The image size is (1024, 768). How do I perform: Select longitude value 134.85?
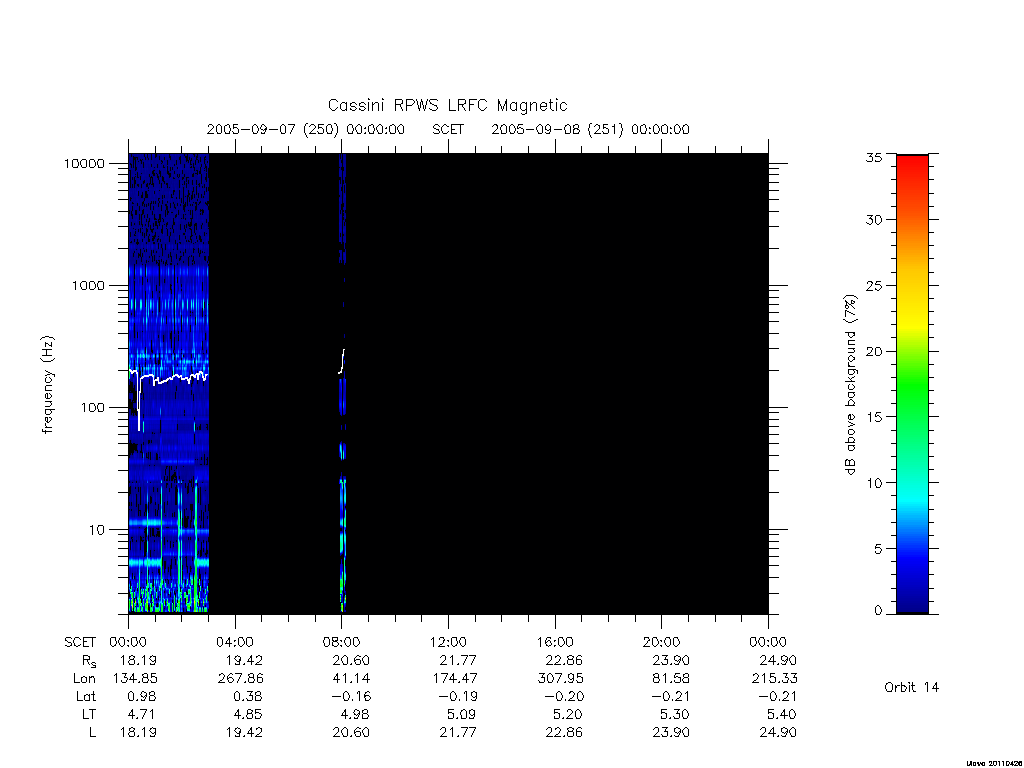click(135, 679)
